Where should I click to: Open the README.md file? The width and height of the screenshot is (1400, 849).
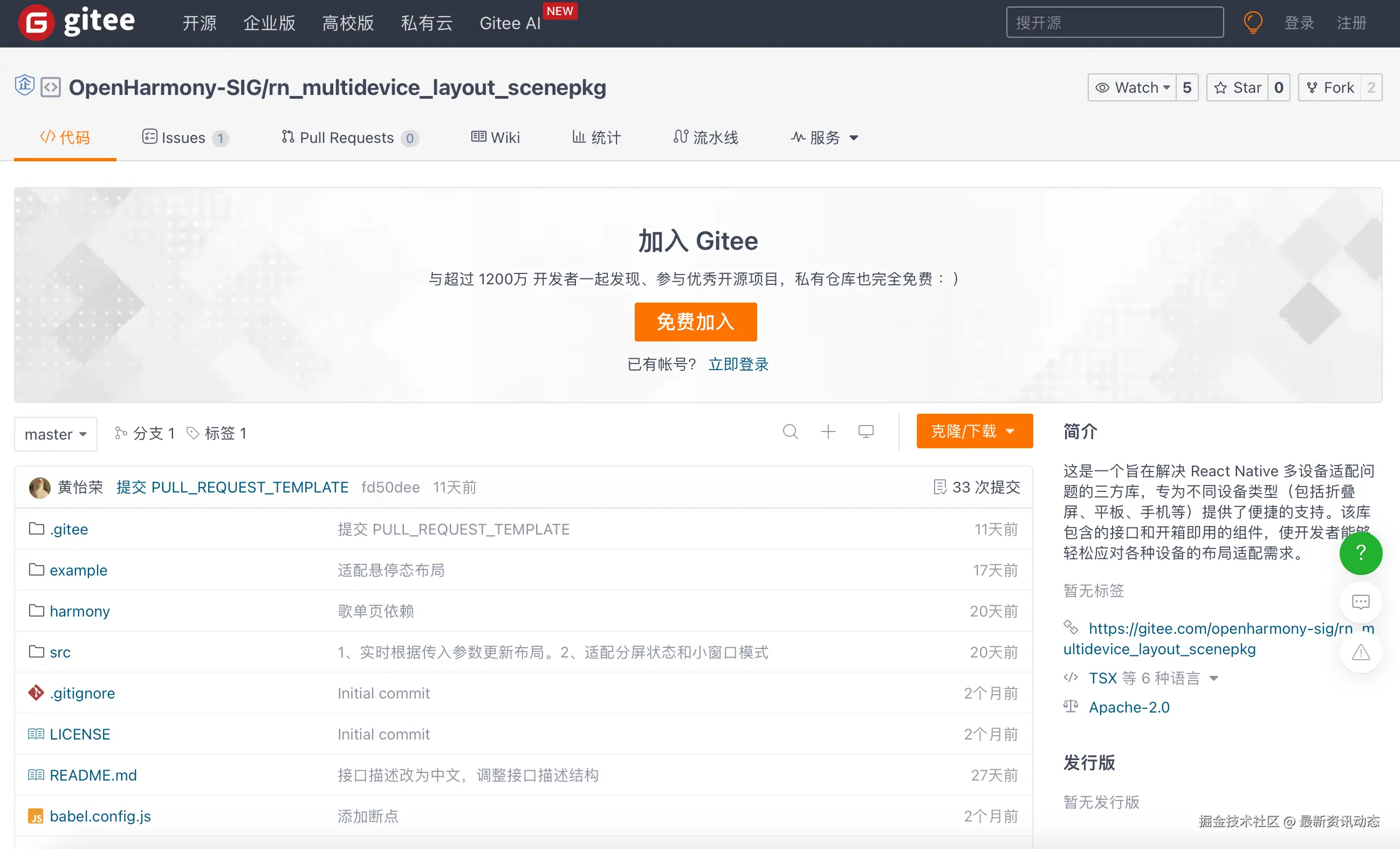tap(93, 775)
